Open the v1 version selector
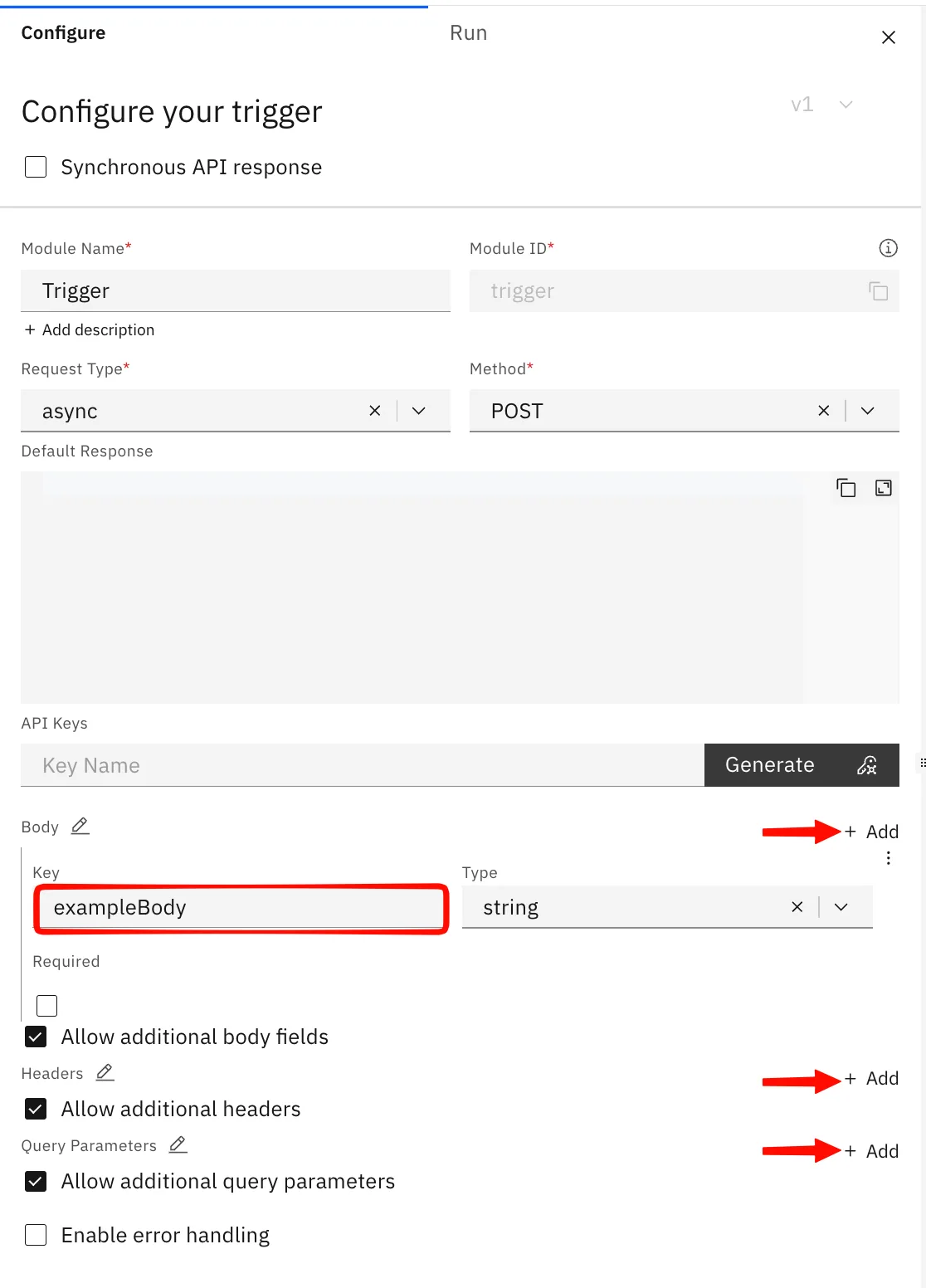 (821, 105)
